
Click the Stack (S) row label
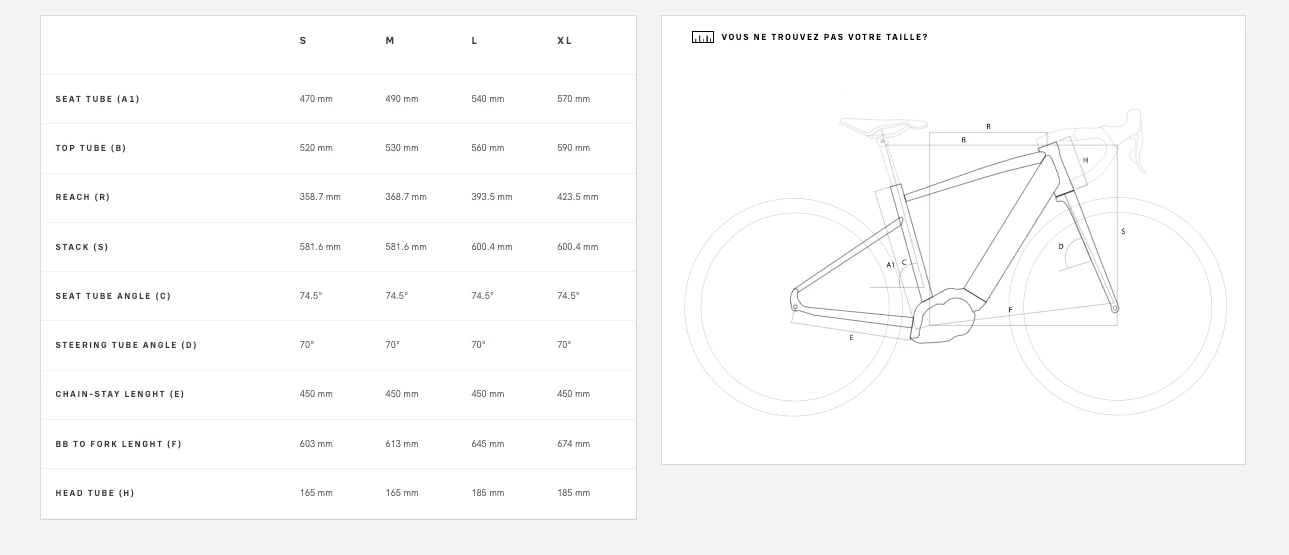(82, 247)
